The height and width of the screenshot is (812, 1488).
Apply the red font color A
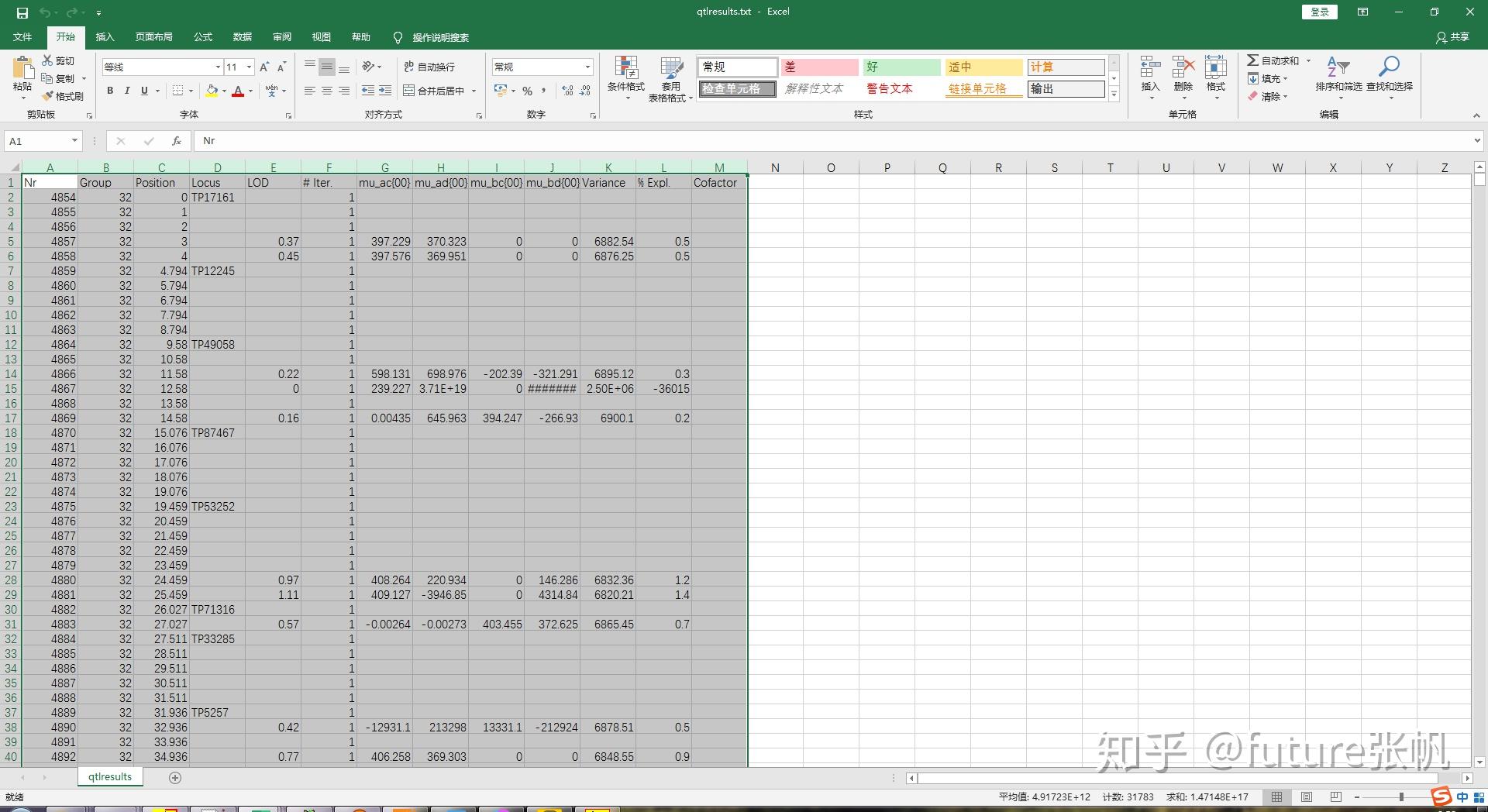pyautogui.click(x=238, y=91)
